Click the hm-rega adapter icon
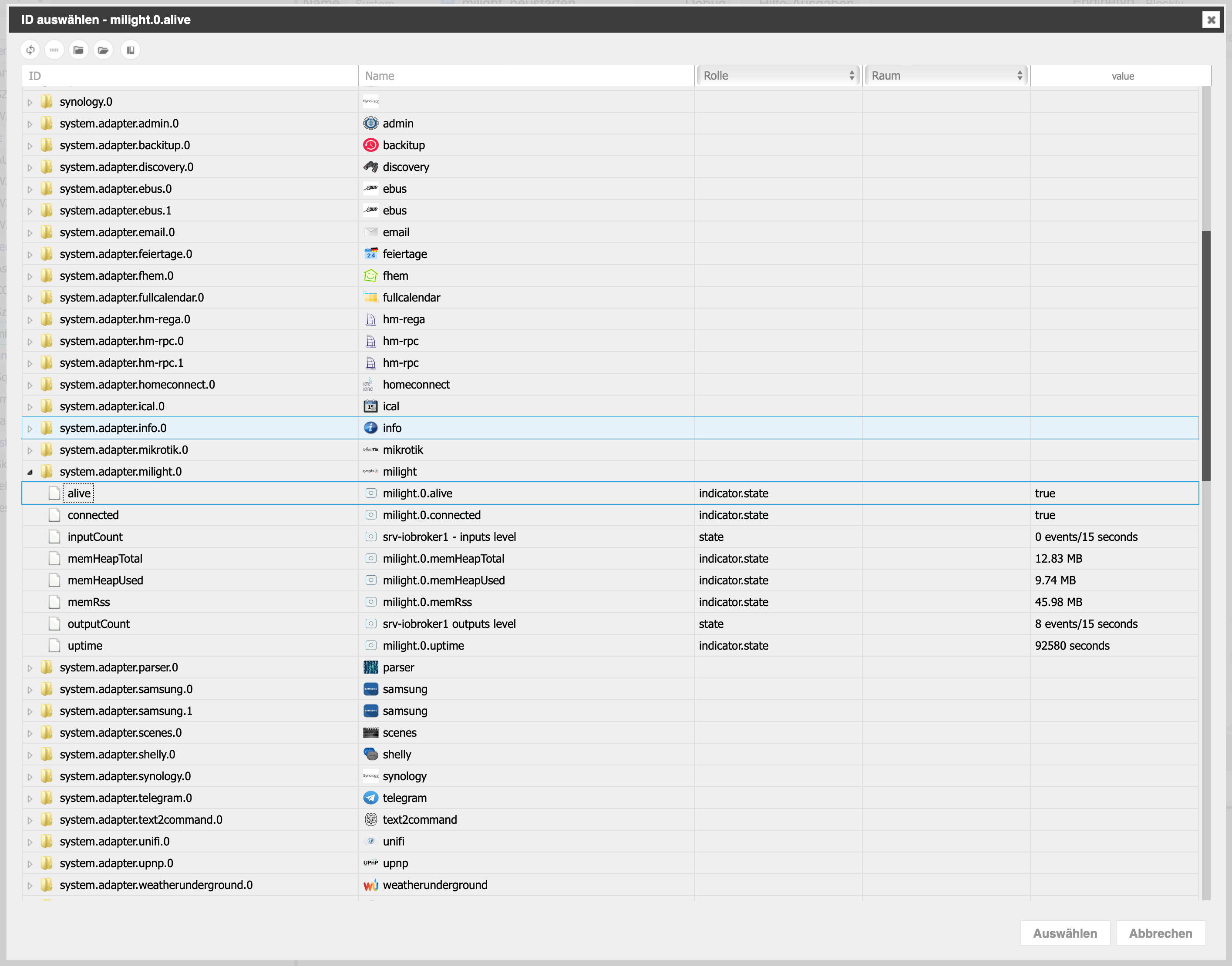The image size is (1232, 966). tap(370, 319)
